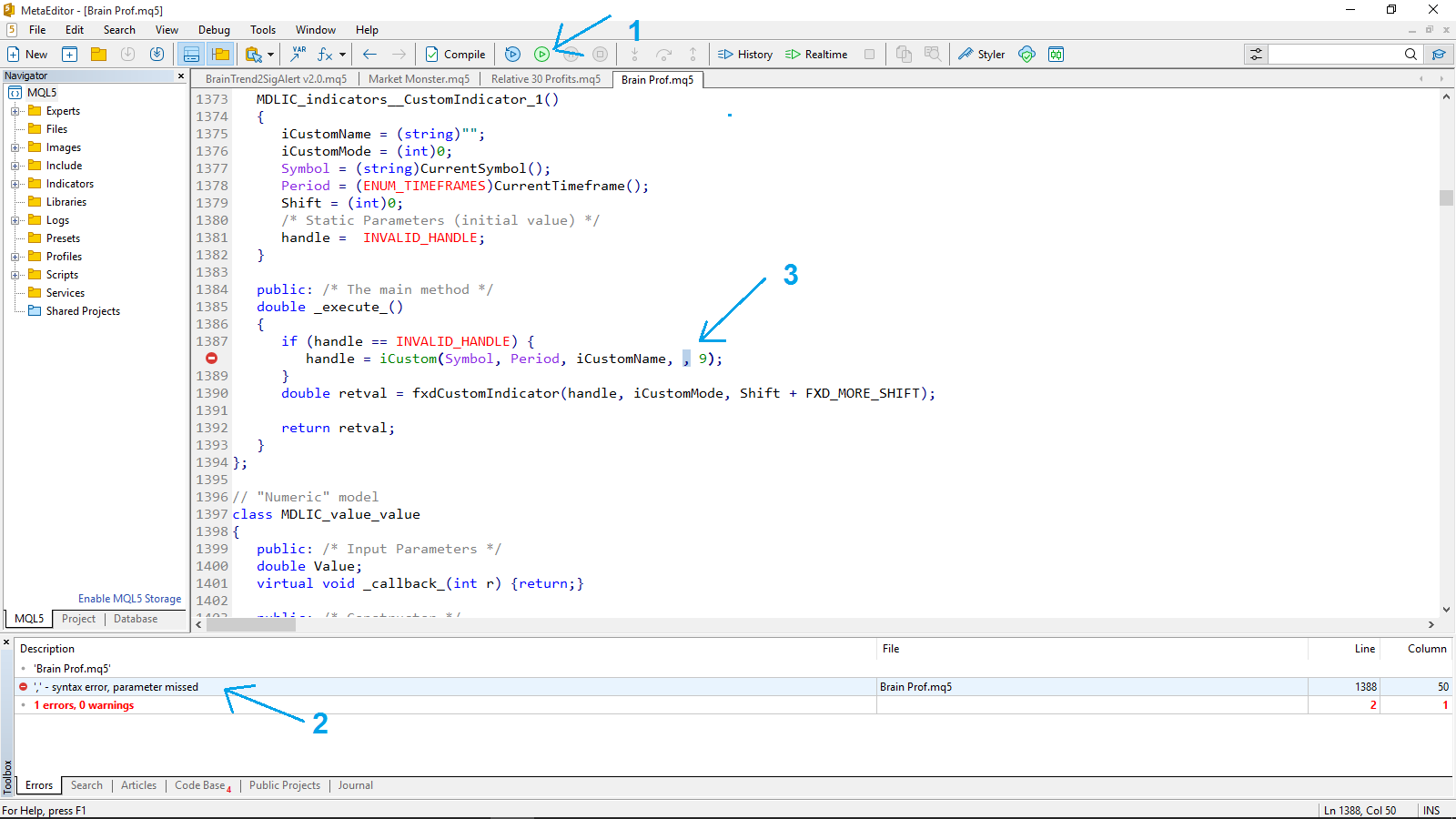Toggle the Toolbox panel icon
1456x819 pixels.
(x=191, y=55)
